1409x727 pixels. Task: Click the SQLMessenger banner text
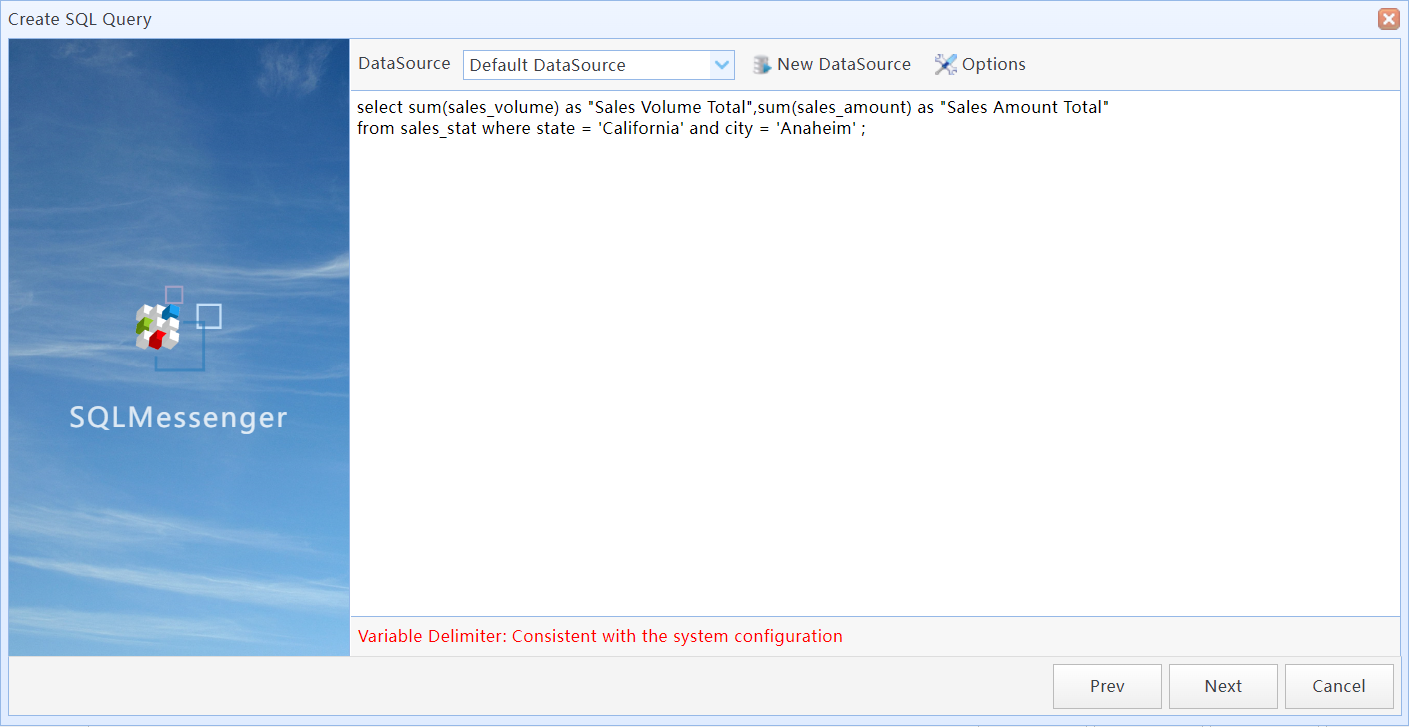pos(178,417)
